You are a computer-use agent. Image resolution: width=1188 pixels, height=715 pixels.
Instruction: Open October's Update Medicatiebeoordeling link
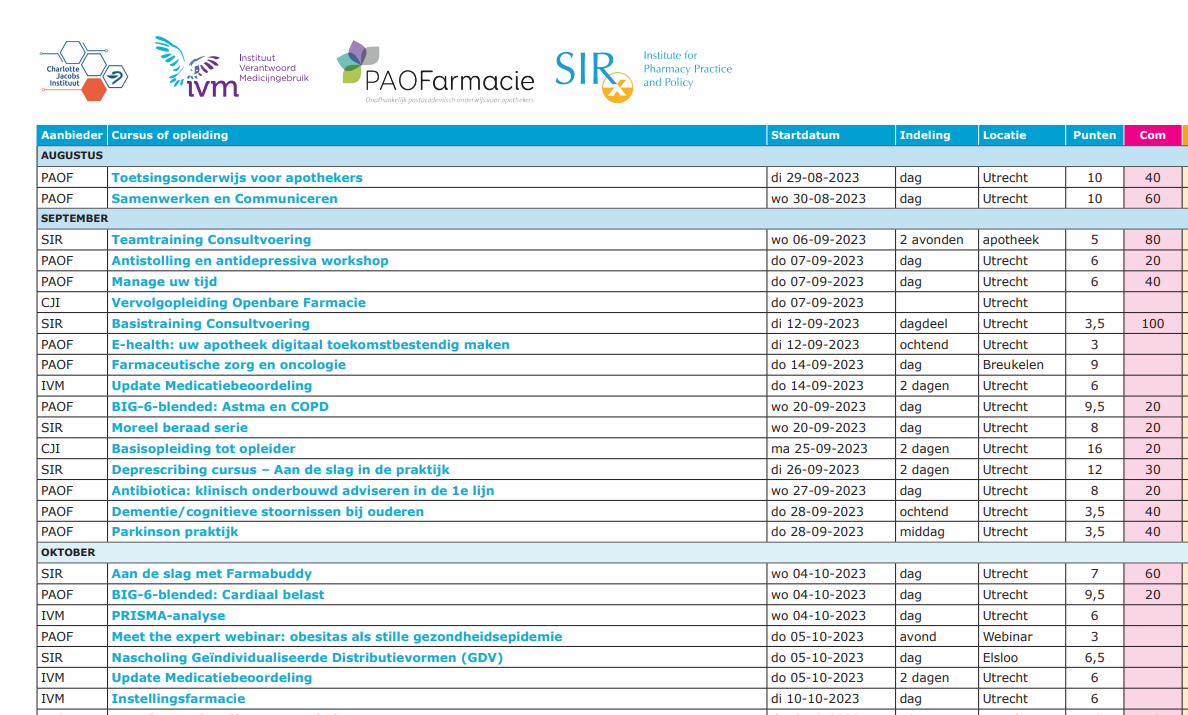211,679
